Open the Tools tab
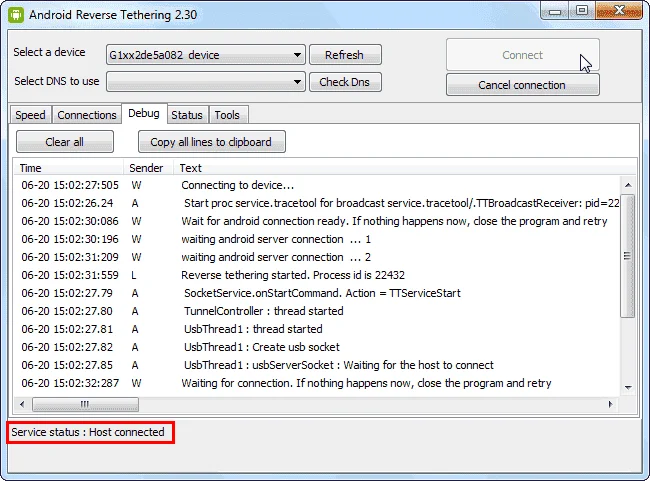 tap(227, 115)
